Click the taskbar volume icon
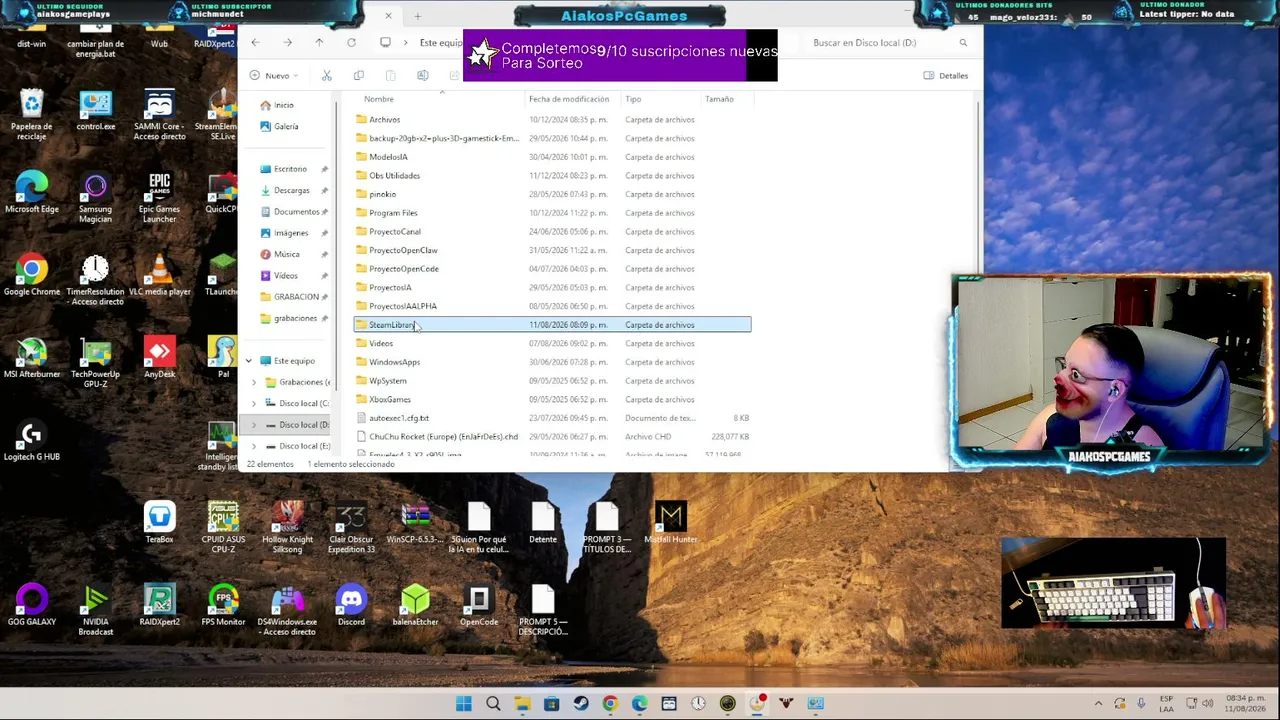 (1206, 704)
